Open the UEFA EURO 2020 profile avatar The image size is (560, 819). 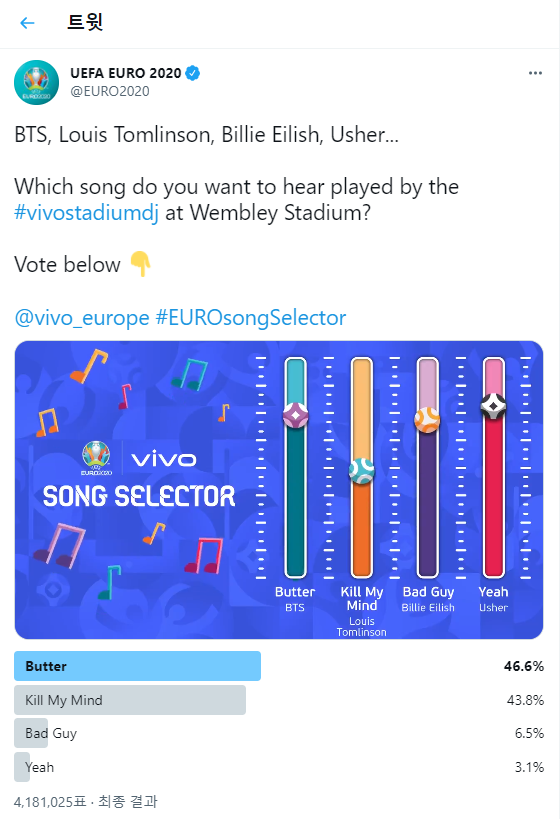pos(37,83)
